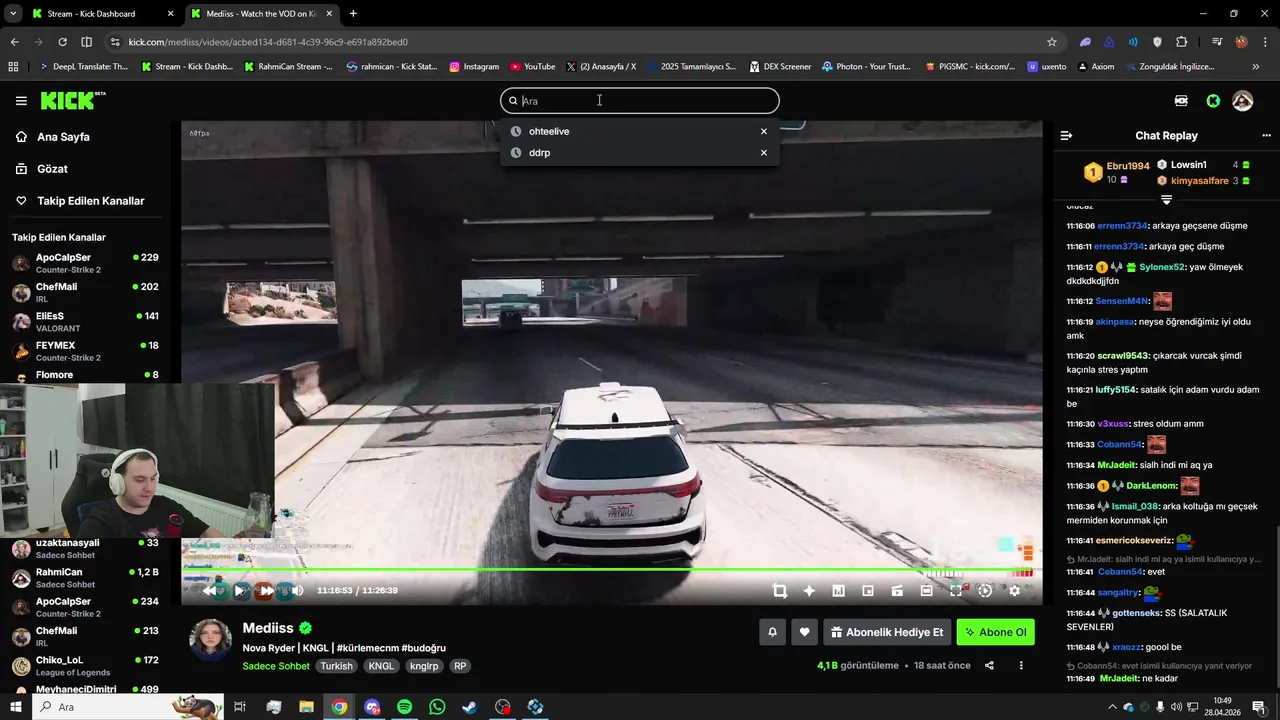The width and height of the screenshot is (1280, 720).
Task: Reload the current page
Action: [x=62, y=42]
